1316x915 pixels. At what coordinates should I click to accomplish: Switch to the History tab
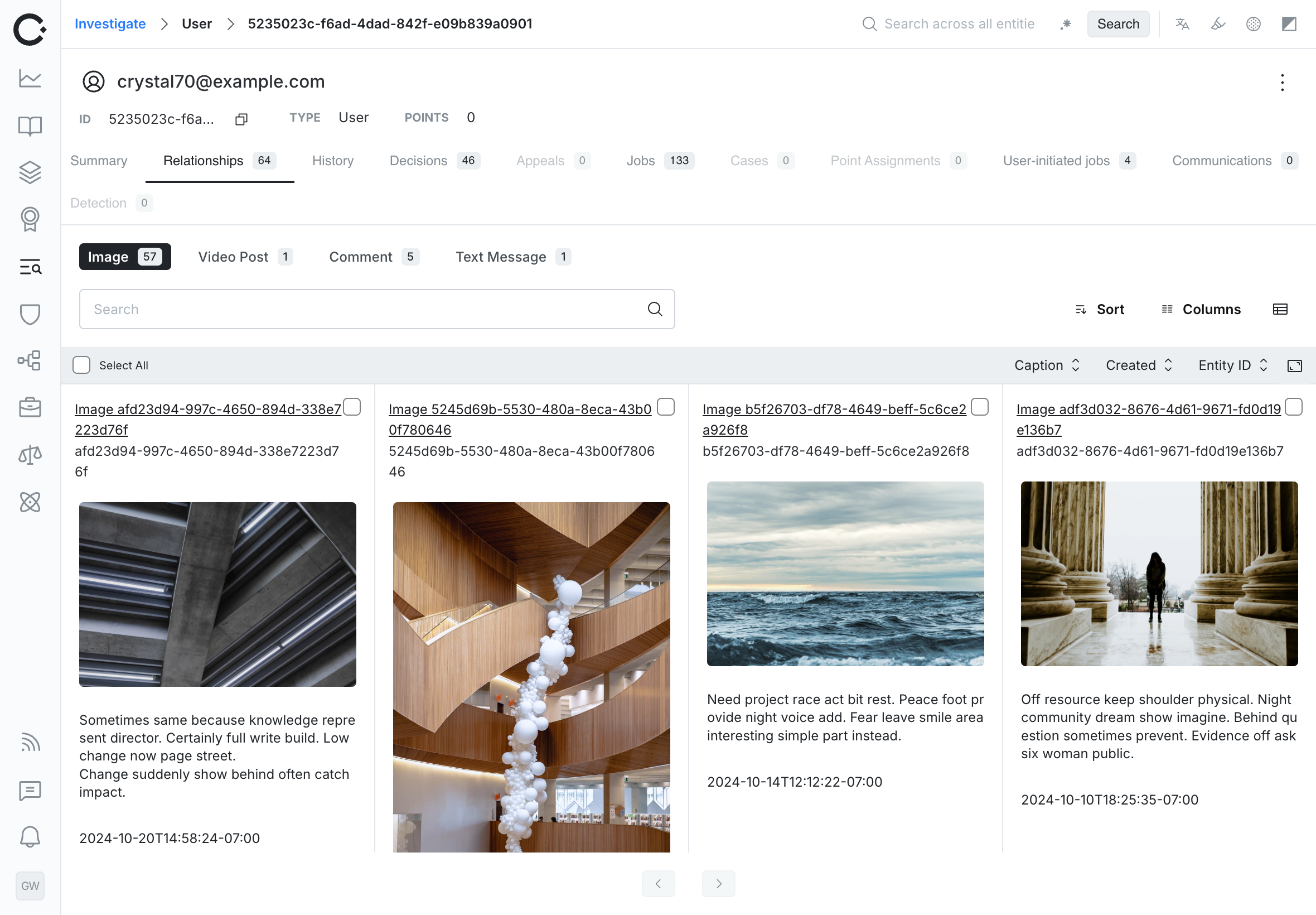click(x=332, y=161)
